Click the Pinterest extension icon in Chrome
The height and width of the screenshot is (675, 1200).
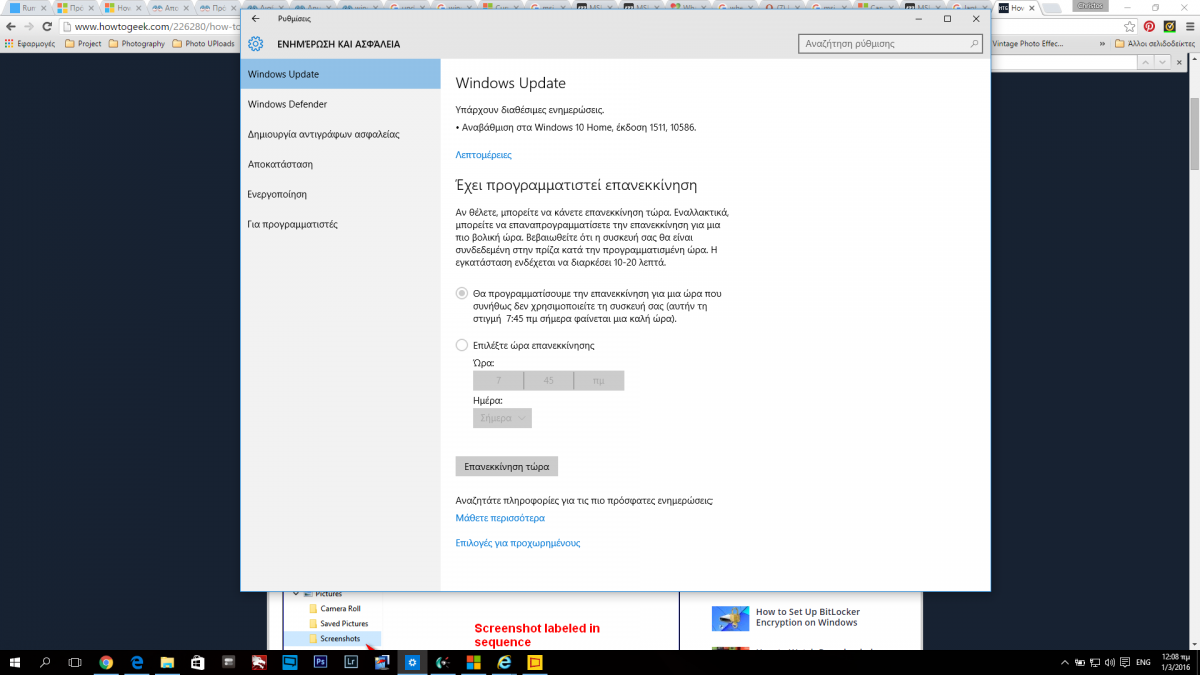(x=1150, y=26)
